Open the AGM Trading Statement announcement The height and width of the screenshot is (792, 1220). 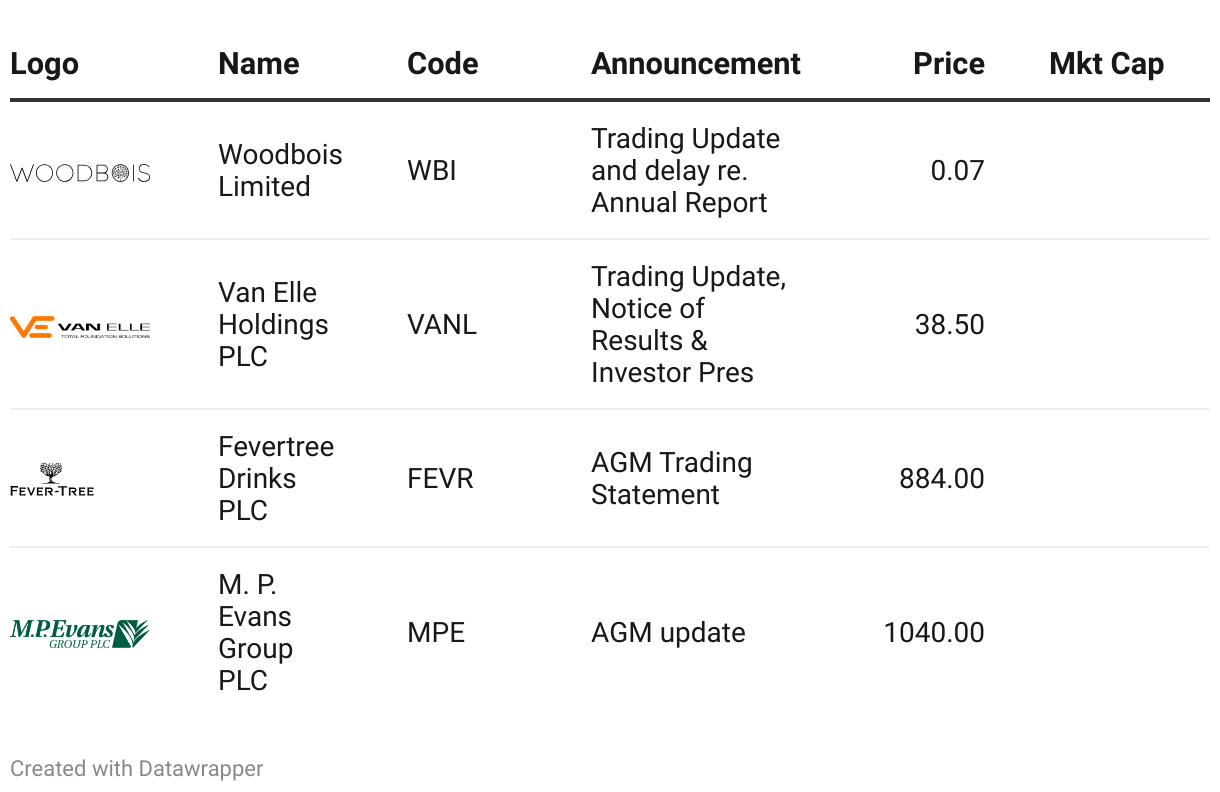(x=671, y=479)
